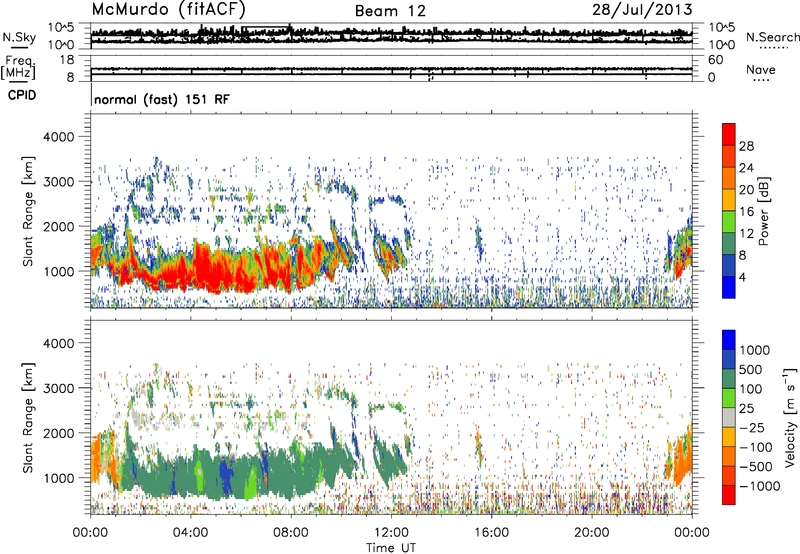Viewport: 800px width, 554px height.
Task: Click the "-500" tick on Velocity color bar
Action: [756, 466]
